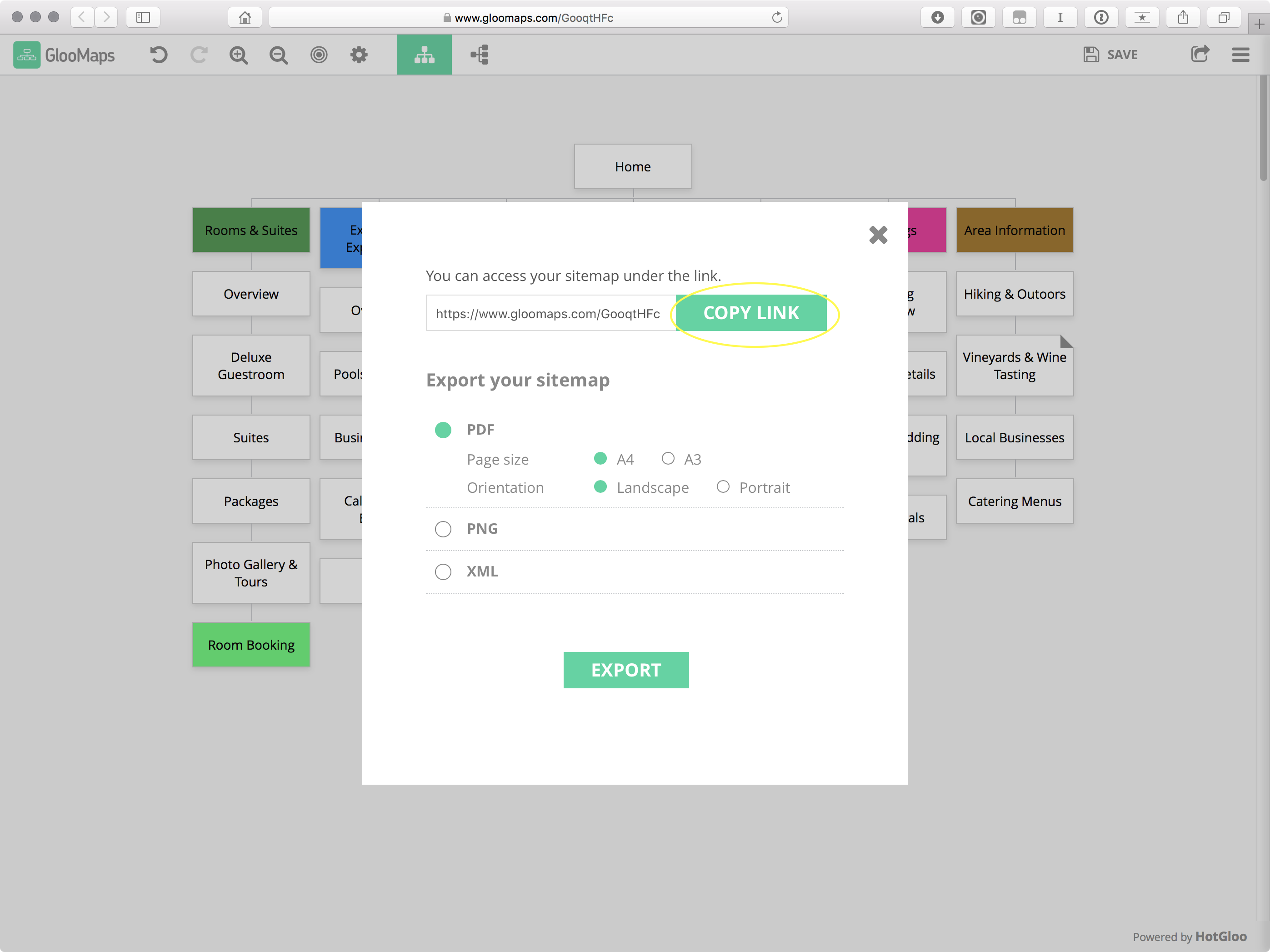The width and height of the screenshot is (1270, 952).
Task: Open the share export icon
Action: point(1200,55)
